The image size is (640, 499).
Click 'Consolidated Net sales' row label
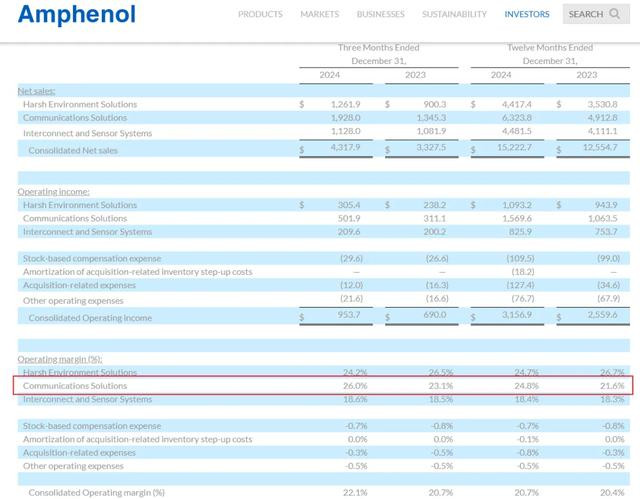(73, 151)
